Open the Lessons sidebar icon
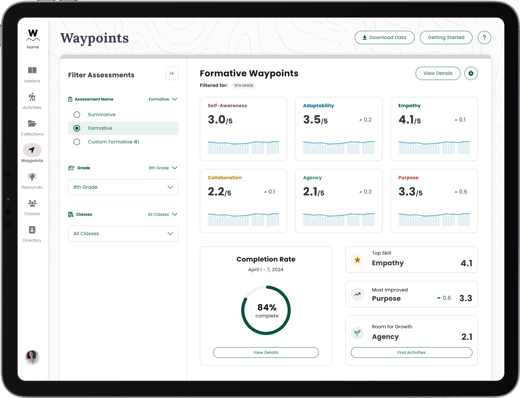 click(32, 70)
